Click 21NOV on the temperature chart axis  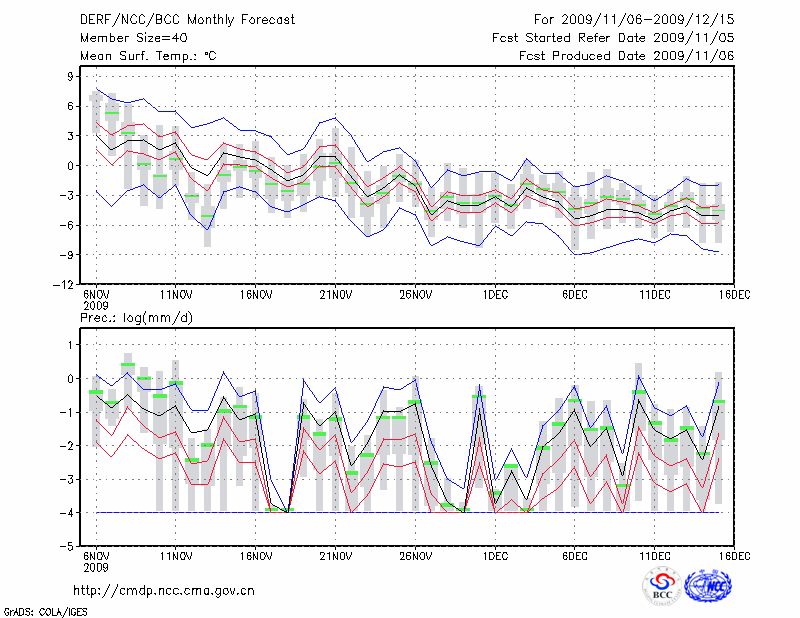[x=335, y=295]
